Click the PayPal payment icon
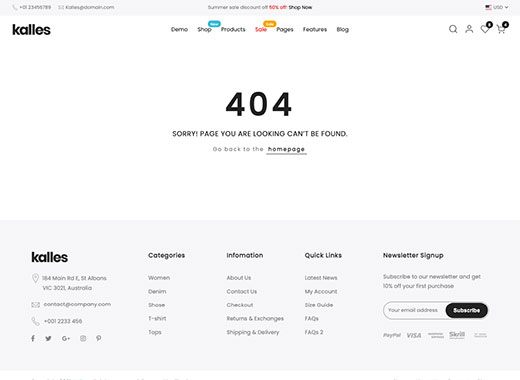This screenshot has width=520, height=380. [392, 335]
